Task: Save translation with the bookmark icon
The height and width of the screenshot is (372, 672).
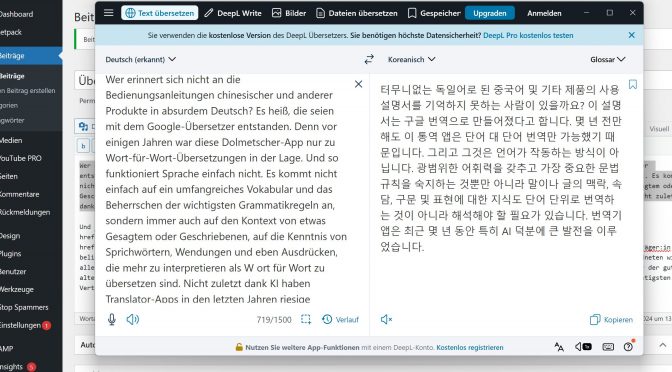Action: (633, 84)
